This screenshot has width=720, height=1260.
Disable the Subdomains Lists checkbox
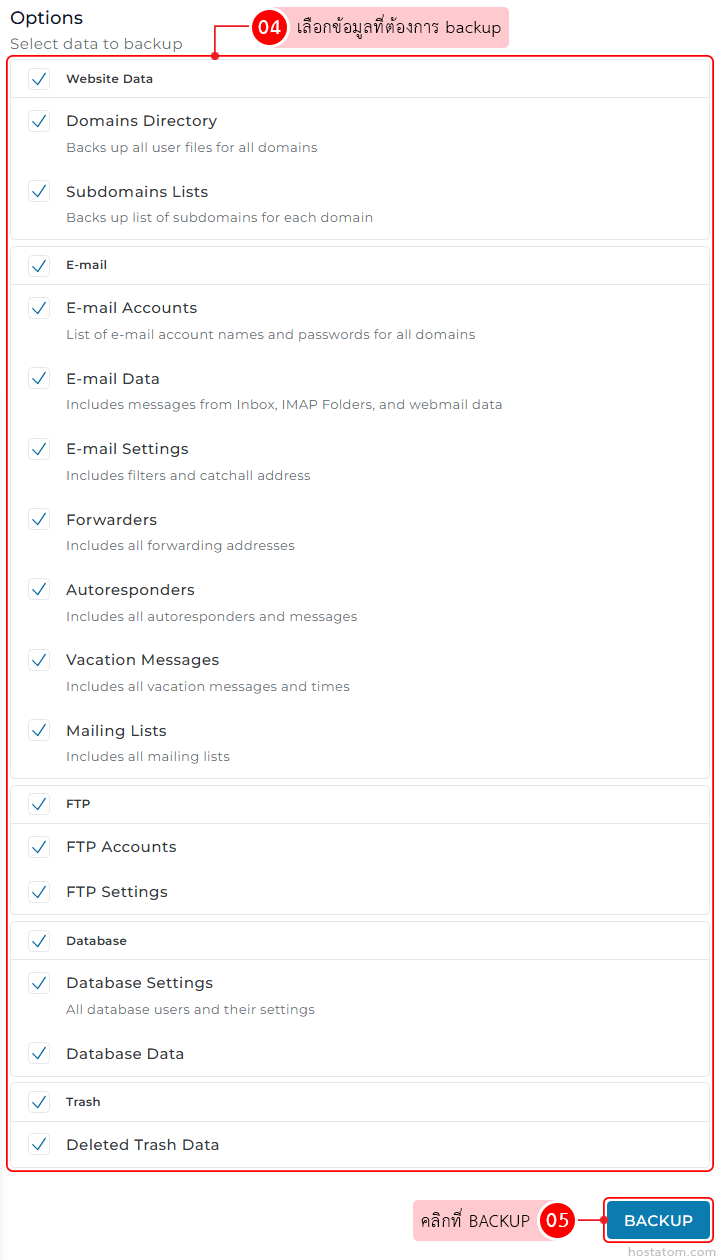coord(39,191)
